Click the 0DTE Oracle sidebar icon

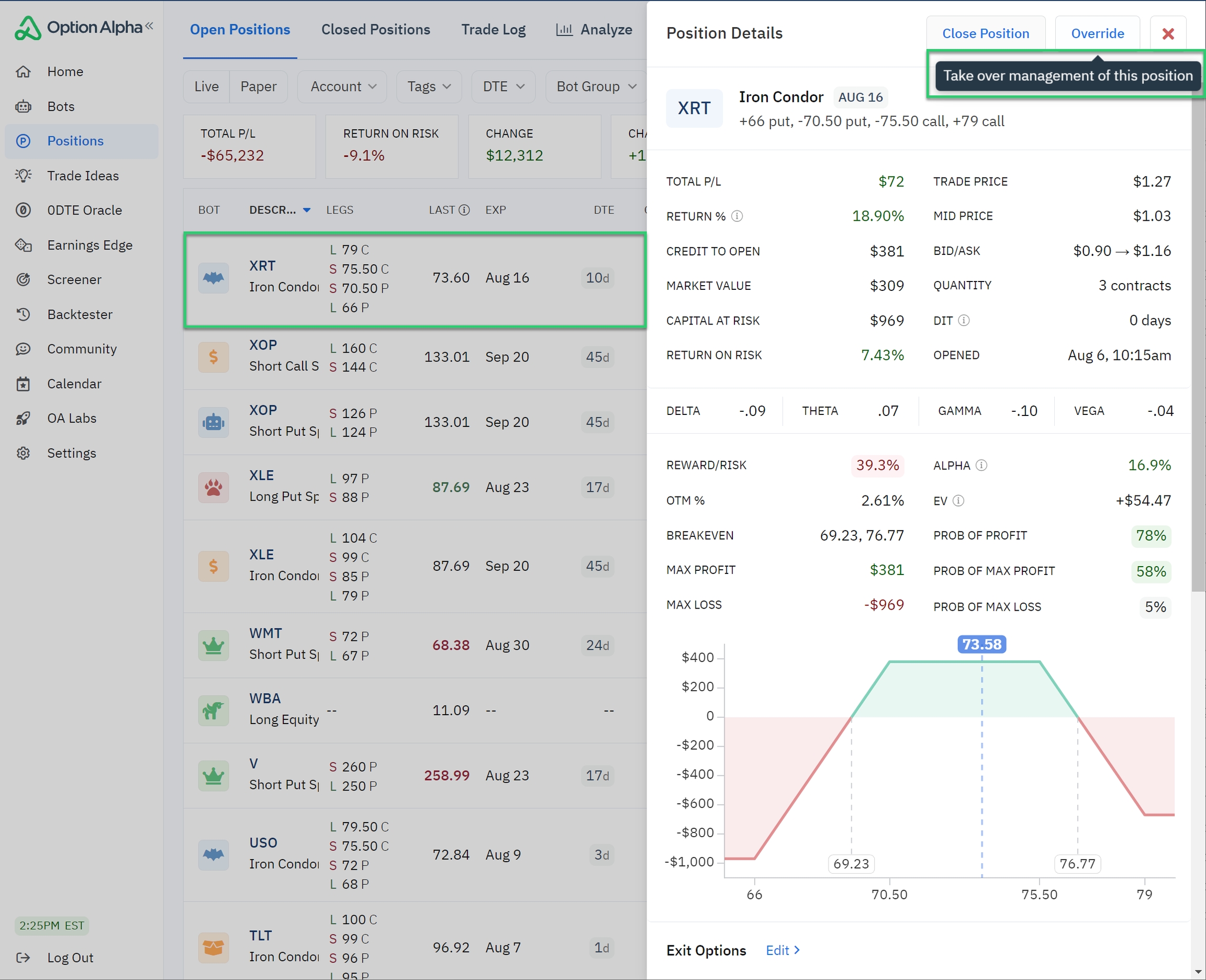23,210
